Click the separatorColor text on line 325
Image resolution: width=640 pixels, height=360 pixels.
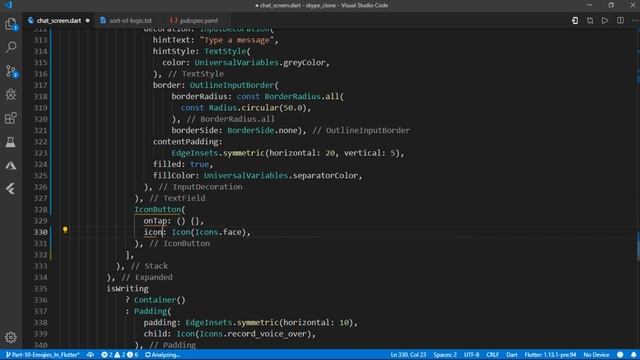(325, 176)
